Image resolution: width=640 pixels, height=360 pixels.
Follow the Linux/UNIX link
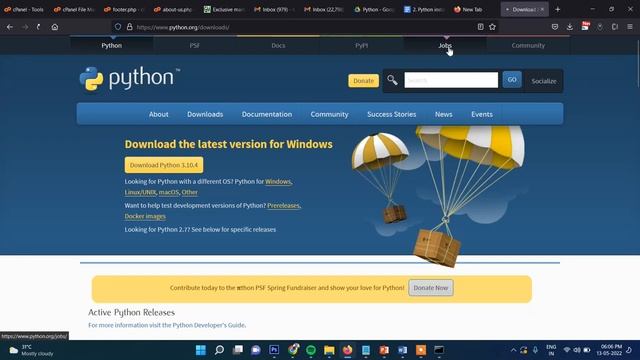click(x=140, y=192)
